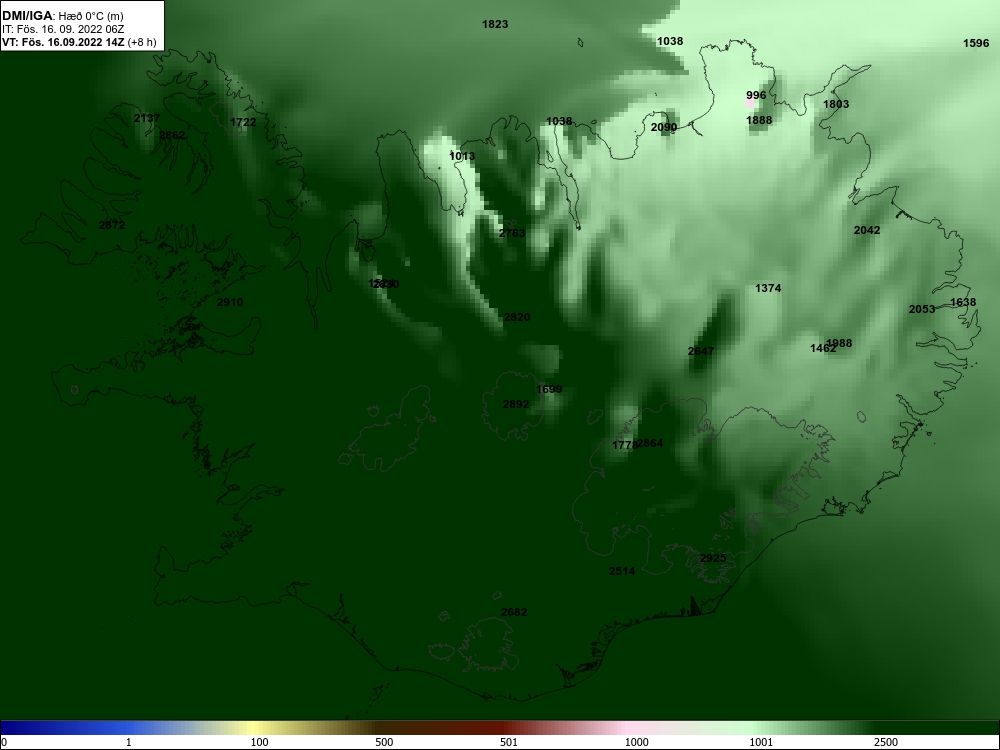Click the map value 2872
The width and height of the screenshot is (1000, 750).
[112, 225]
